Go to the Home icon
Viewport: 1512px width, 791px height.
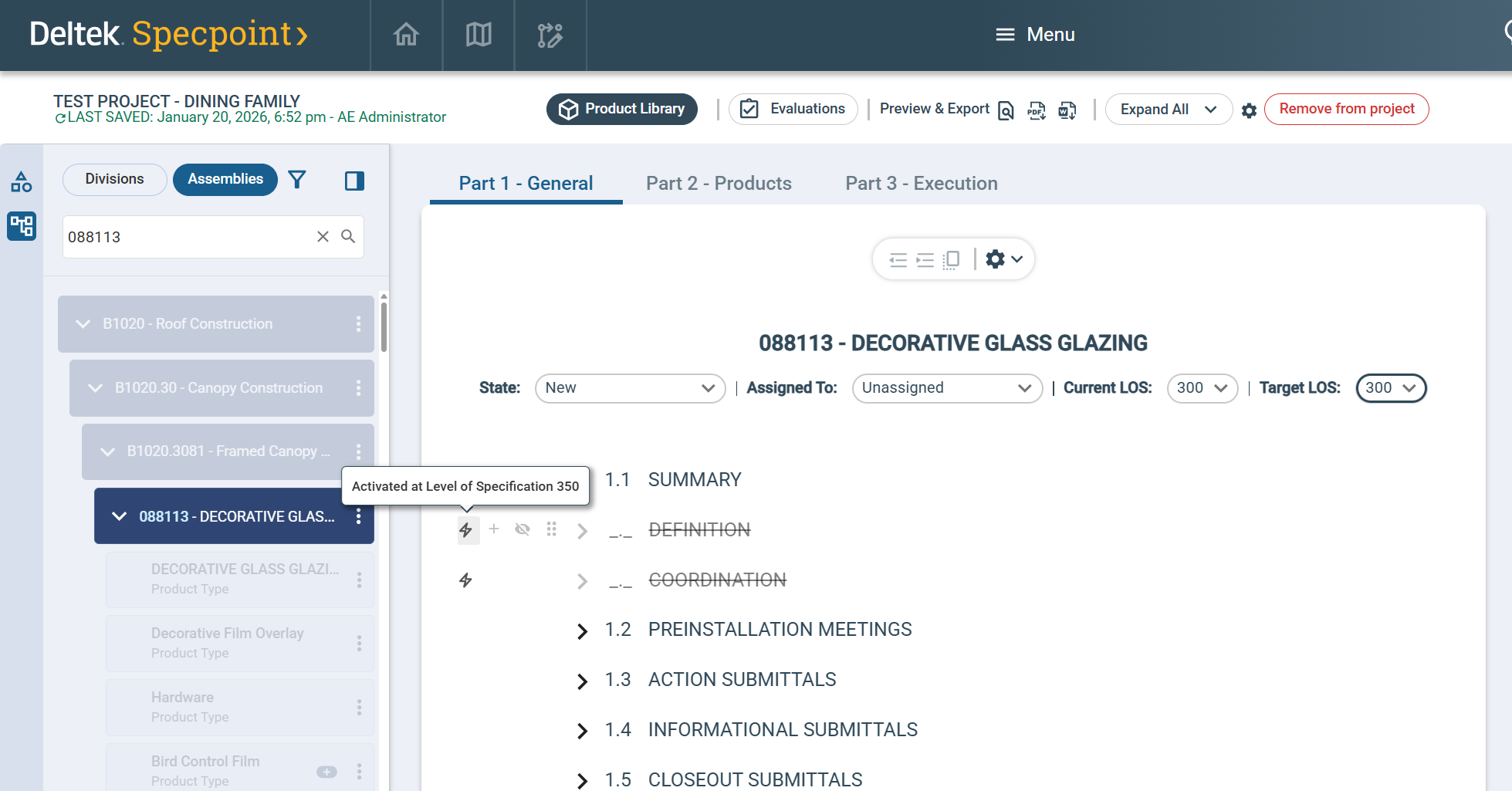tap(406, 35)
